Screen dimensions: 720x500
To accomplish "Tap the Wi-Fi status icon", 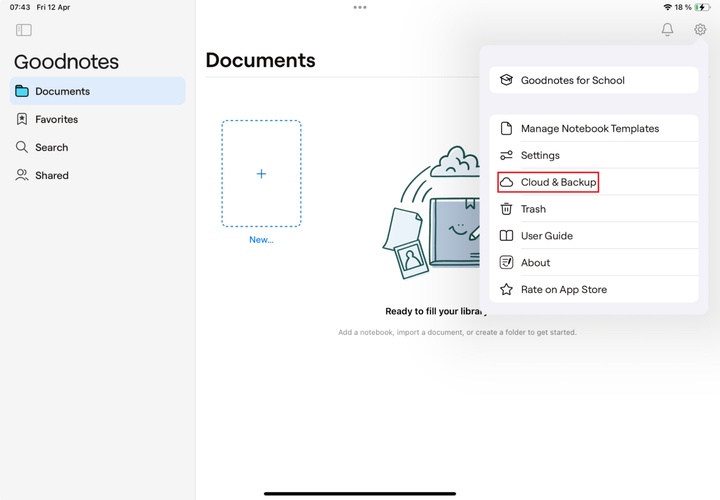I will click(x=668, y=7).
